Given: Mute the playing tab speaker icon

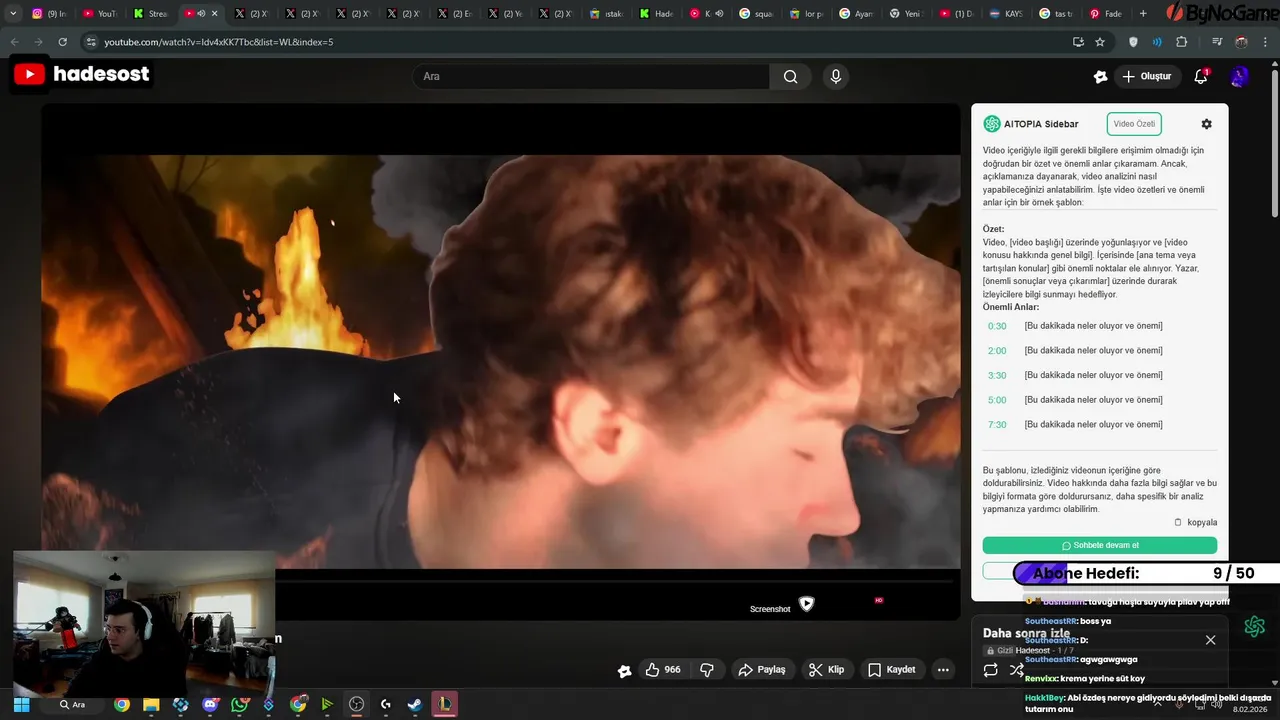Looking at the screenshot, I should click(201, 14).
